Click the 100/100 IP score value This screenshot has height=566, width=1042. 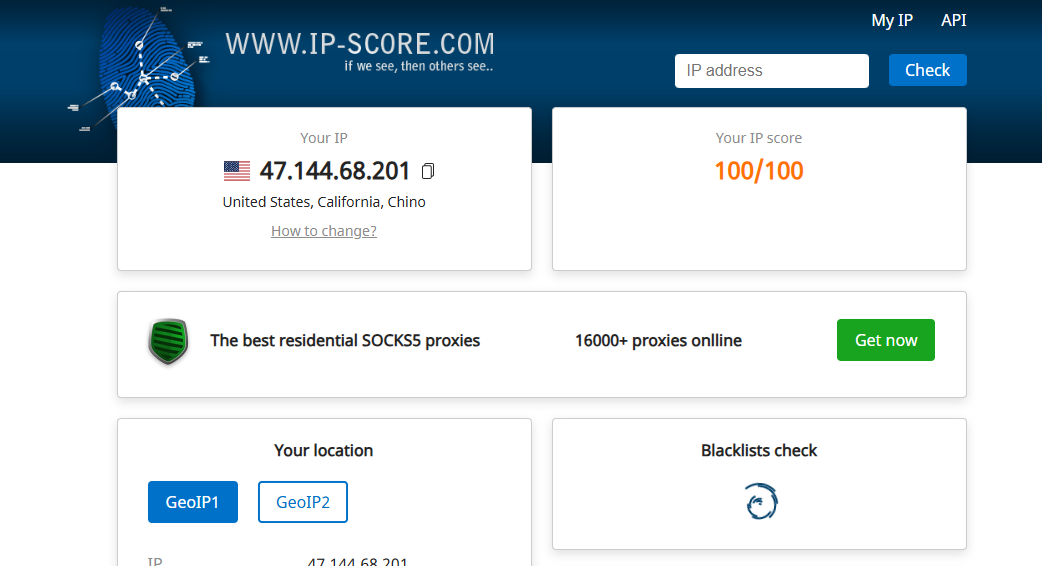coord(759,171)
